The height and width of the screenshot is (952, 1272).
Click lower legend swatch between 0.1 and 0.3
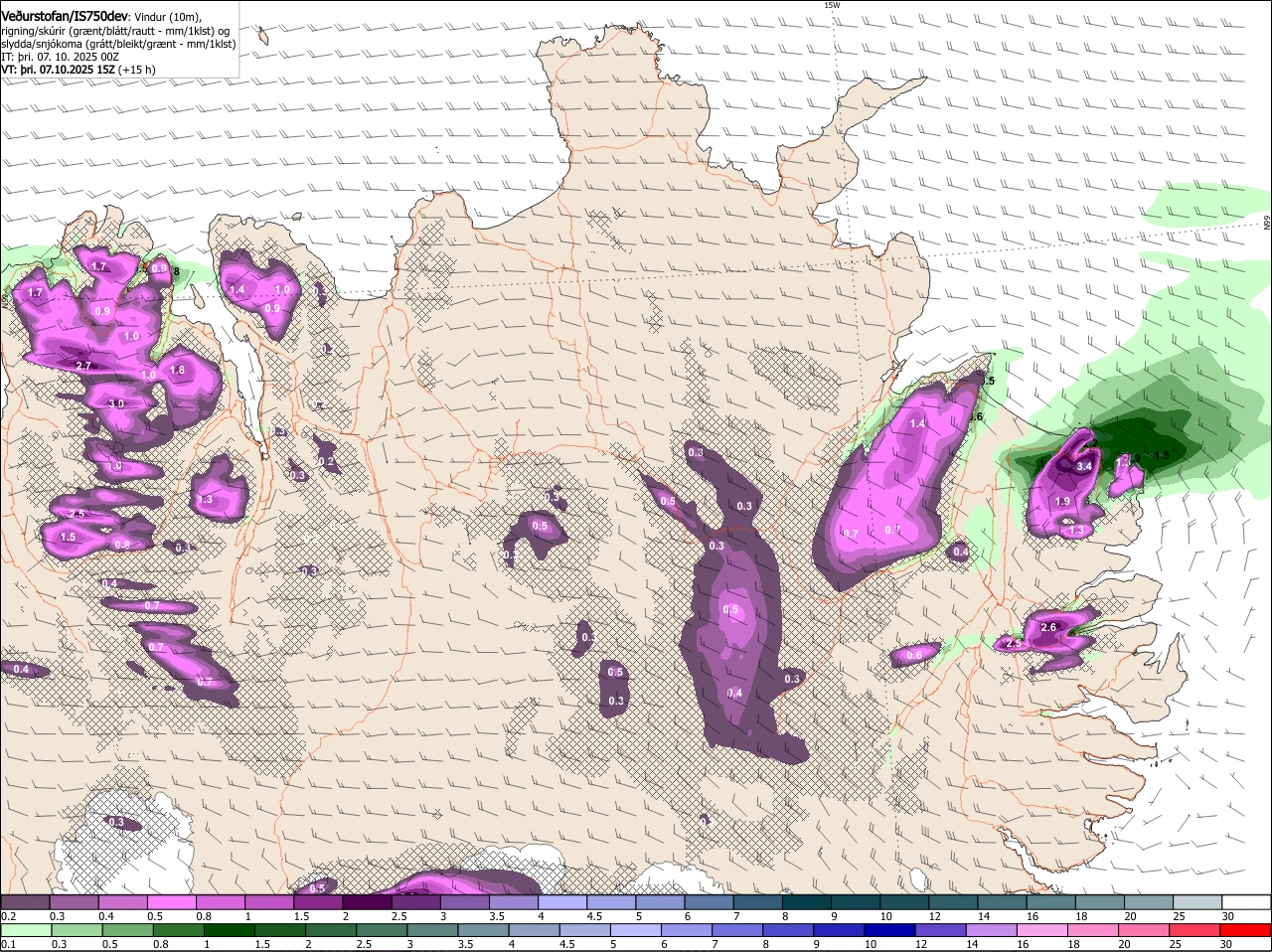(25, 930)
